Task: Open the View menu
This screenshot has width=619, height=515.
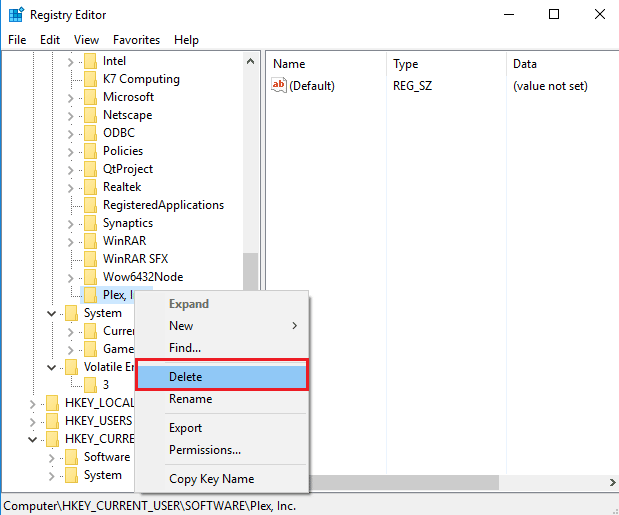Action: [x=86, y=40]
